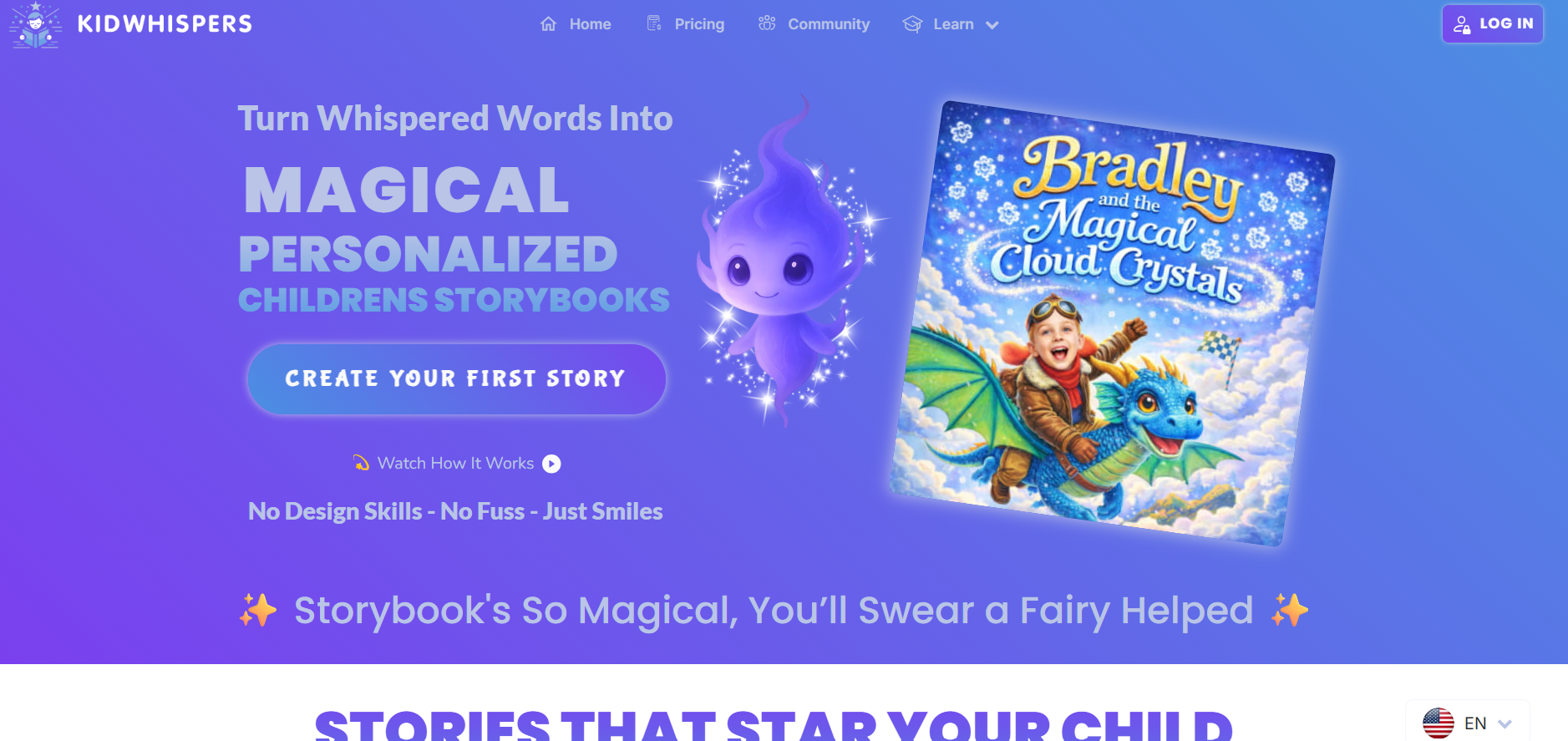Click the Create Your First Story button
Image resolution: width=1568 pixels, height=741 pixels.
click(456, 379)
